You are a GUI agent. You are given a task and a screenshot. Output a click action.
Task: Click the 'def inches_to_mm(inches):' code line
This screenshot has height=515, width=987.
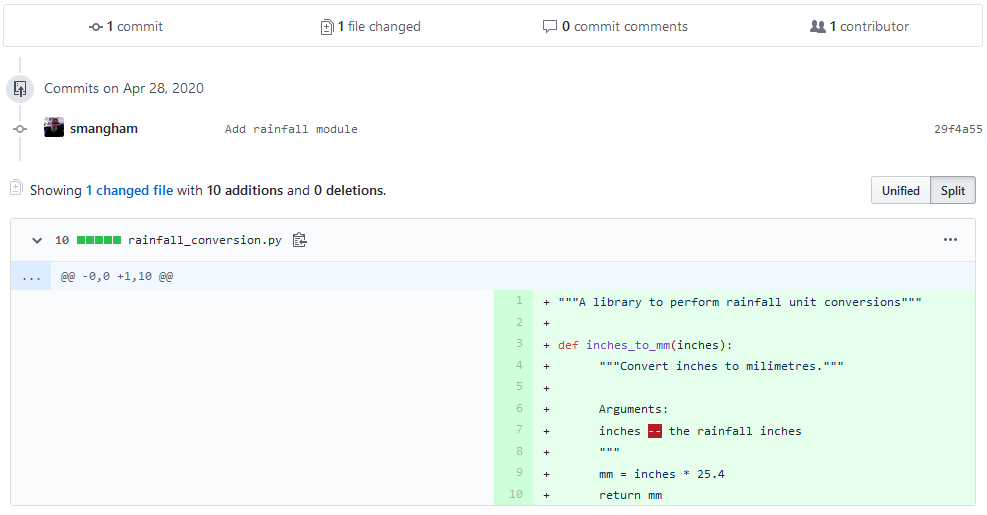point(645,345)
